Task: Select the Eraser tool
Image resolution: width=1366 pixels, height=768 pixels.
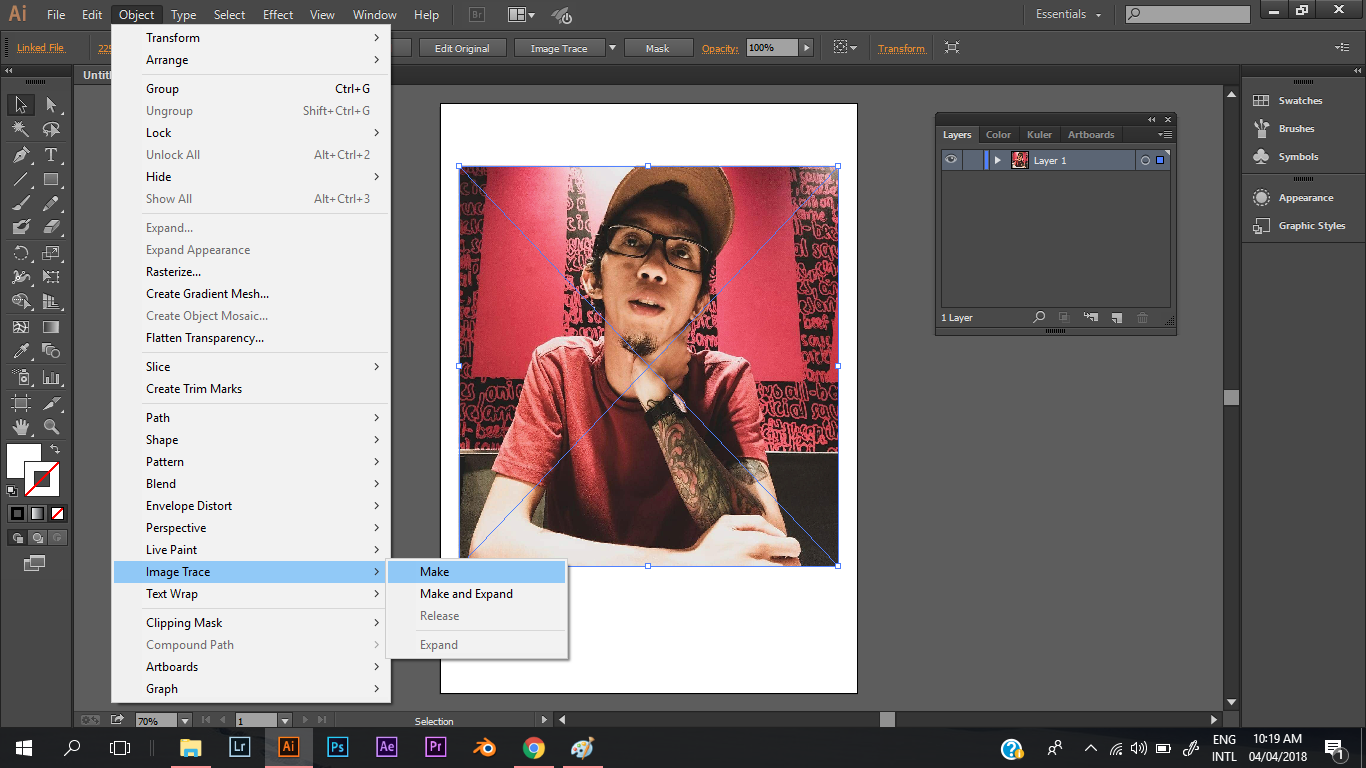Action: 51,227
